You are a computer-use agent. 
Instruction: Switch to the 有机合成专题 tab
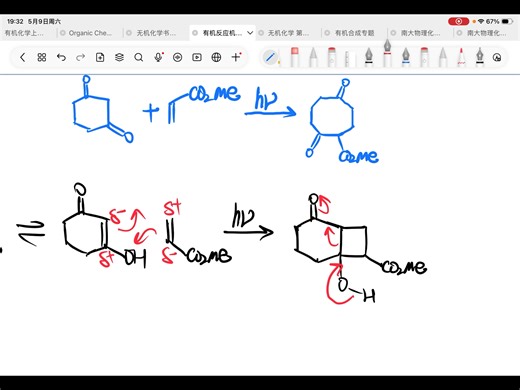click(354, 33)
